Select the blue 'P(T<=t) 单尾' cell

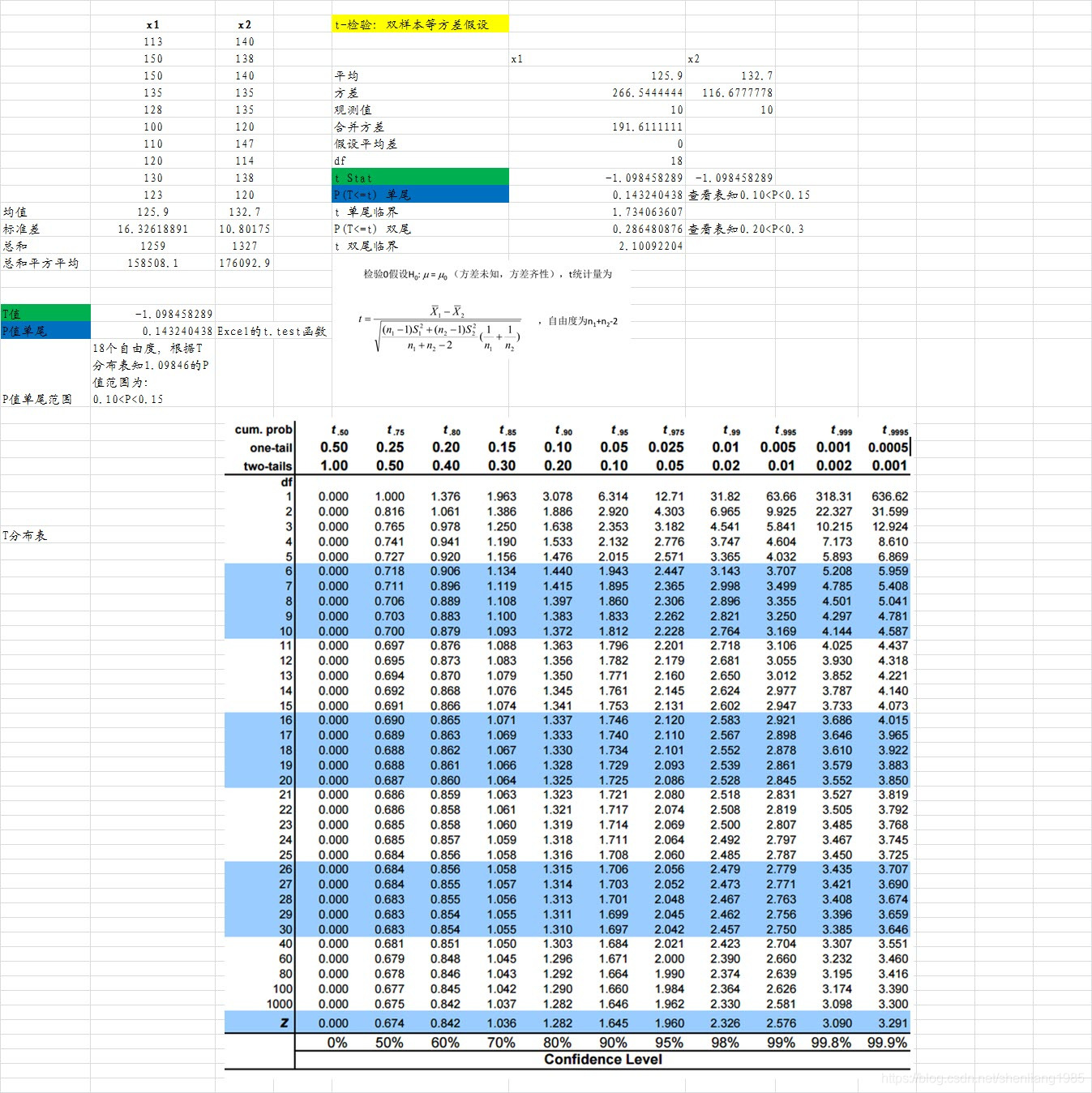point(420,195)
